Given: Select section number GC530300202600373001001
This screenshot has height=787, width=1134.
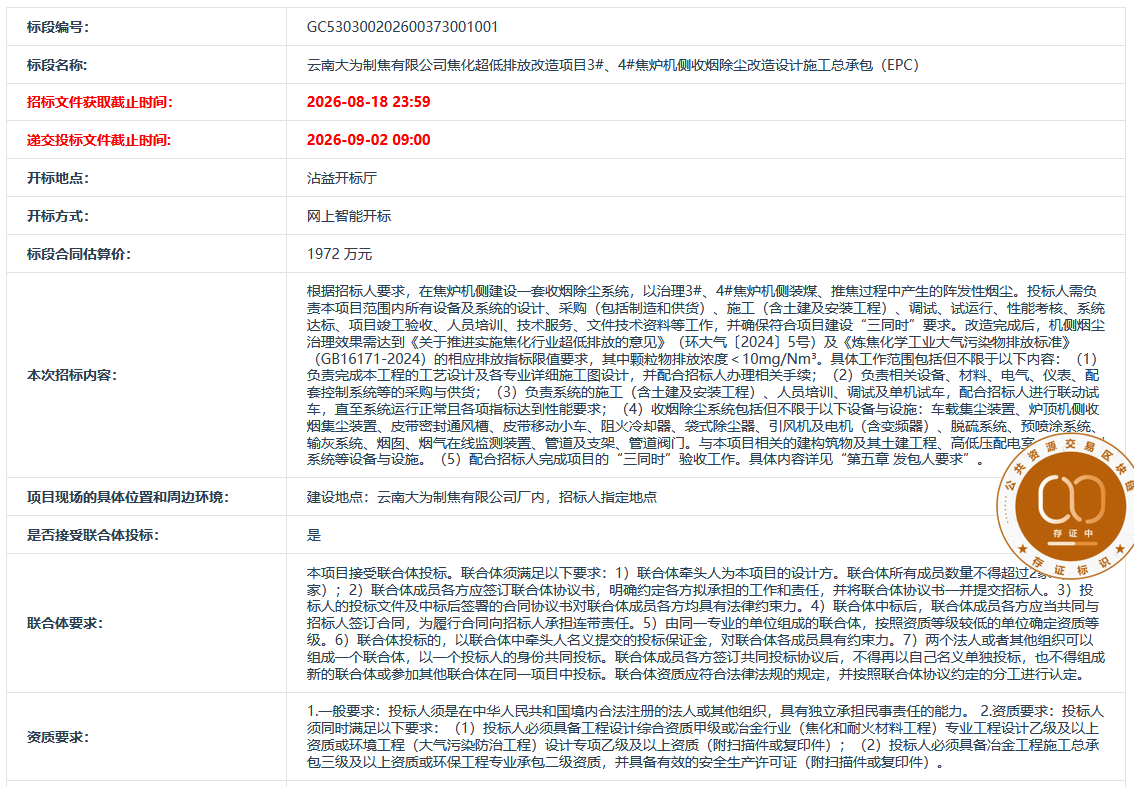Looking at the screenshot, I should 402,27.
